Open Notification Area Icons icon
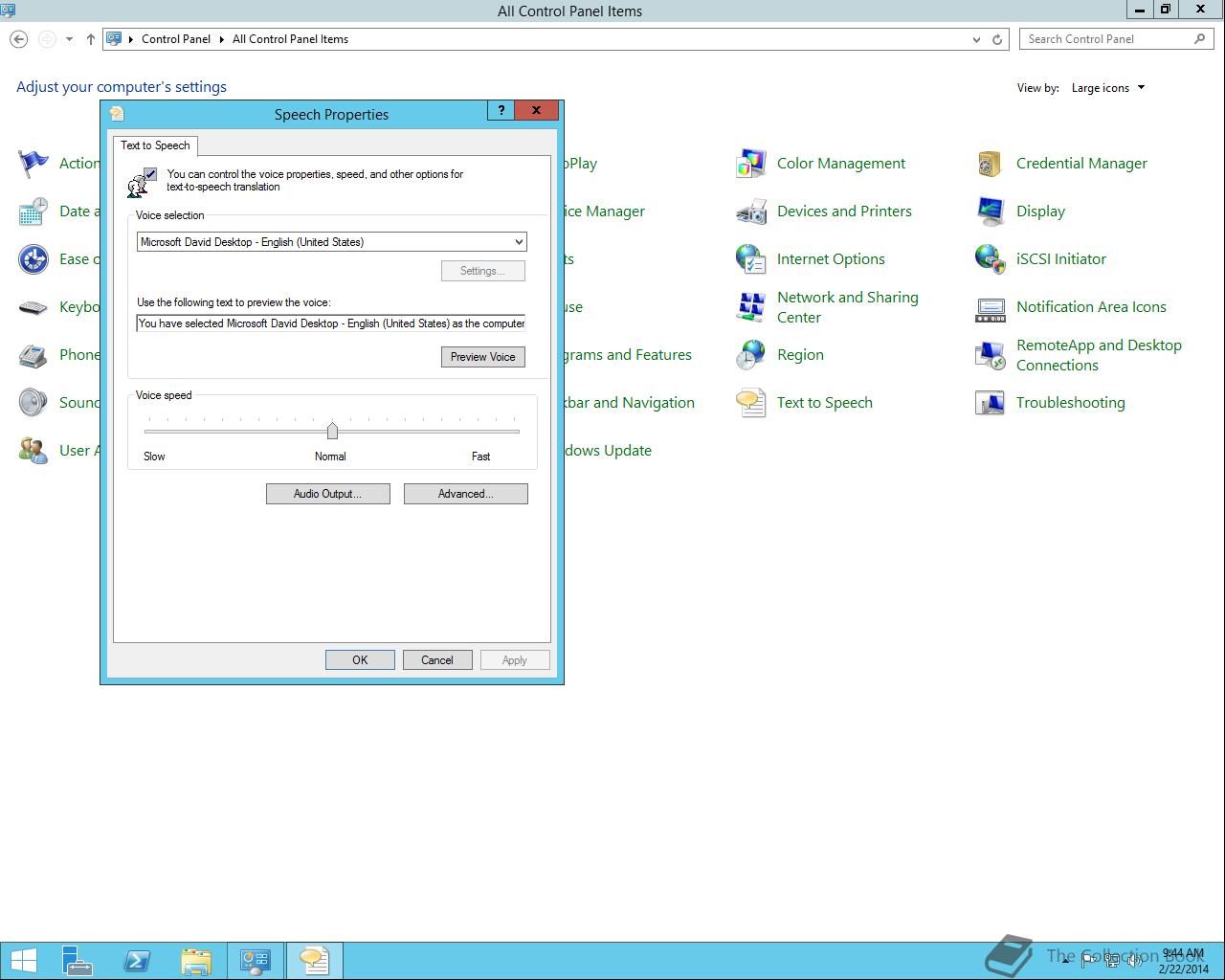The height and width of the screenshot is (980, 1225). [x=991, y=307]
